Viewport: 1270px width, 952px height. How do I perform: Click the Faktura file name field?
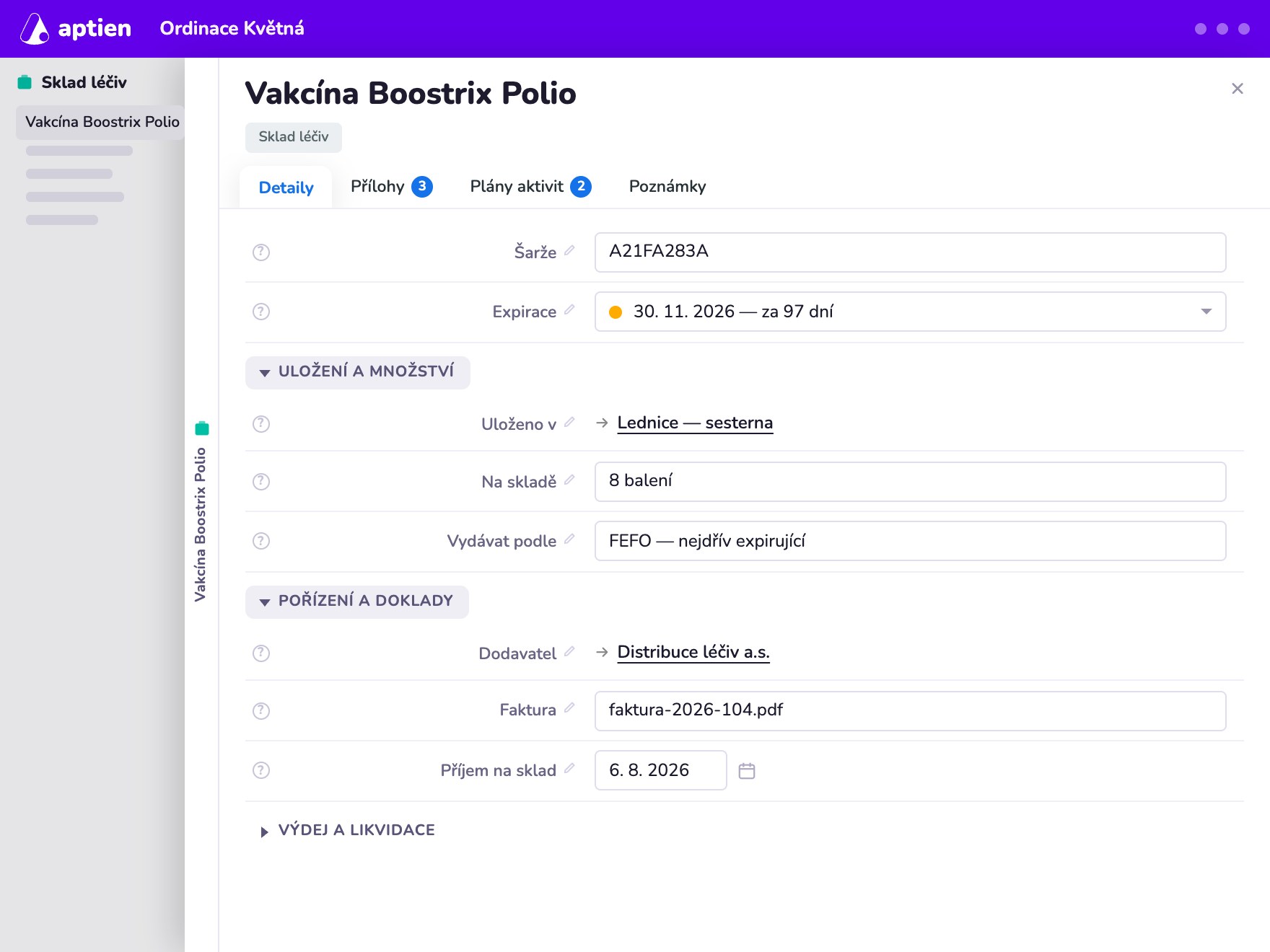[x=910, y=711]
